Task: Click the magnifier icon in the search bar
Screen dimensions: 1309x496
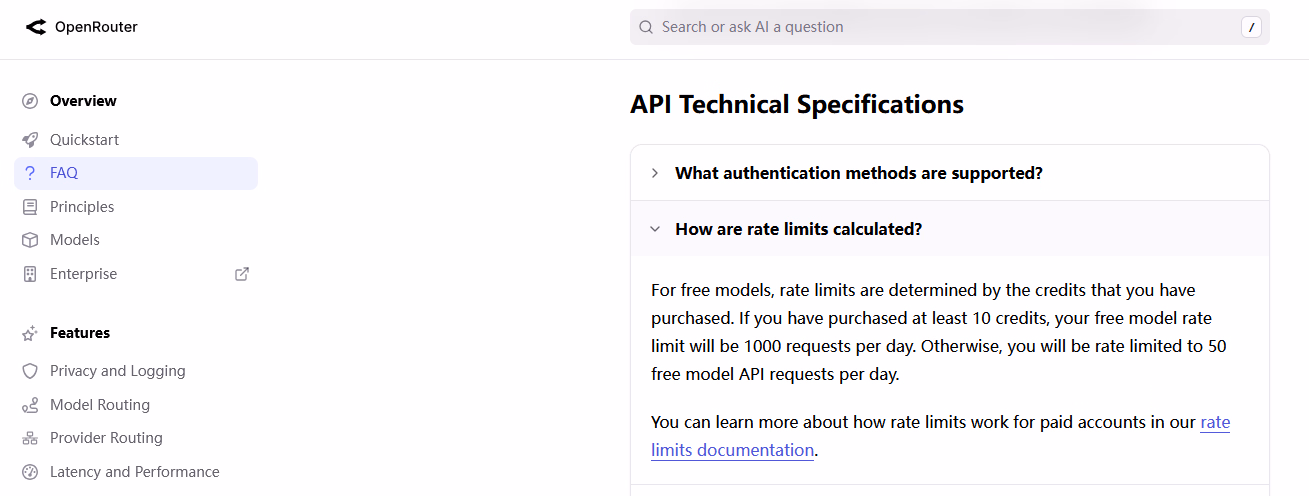Action: (x=646, y=27)
